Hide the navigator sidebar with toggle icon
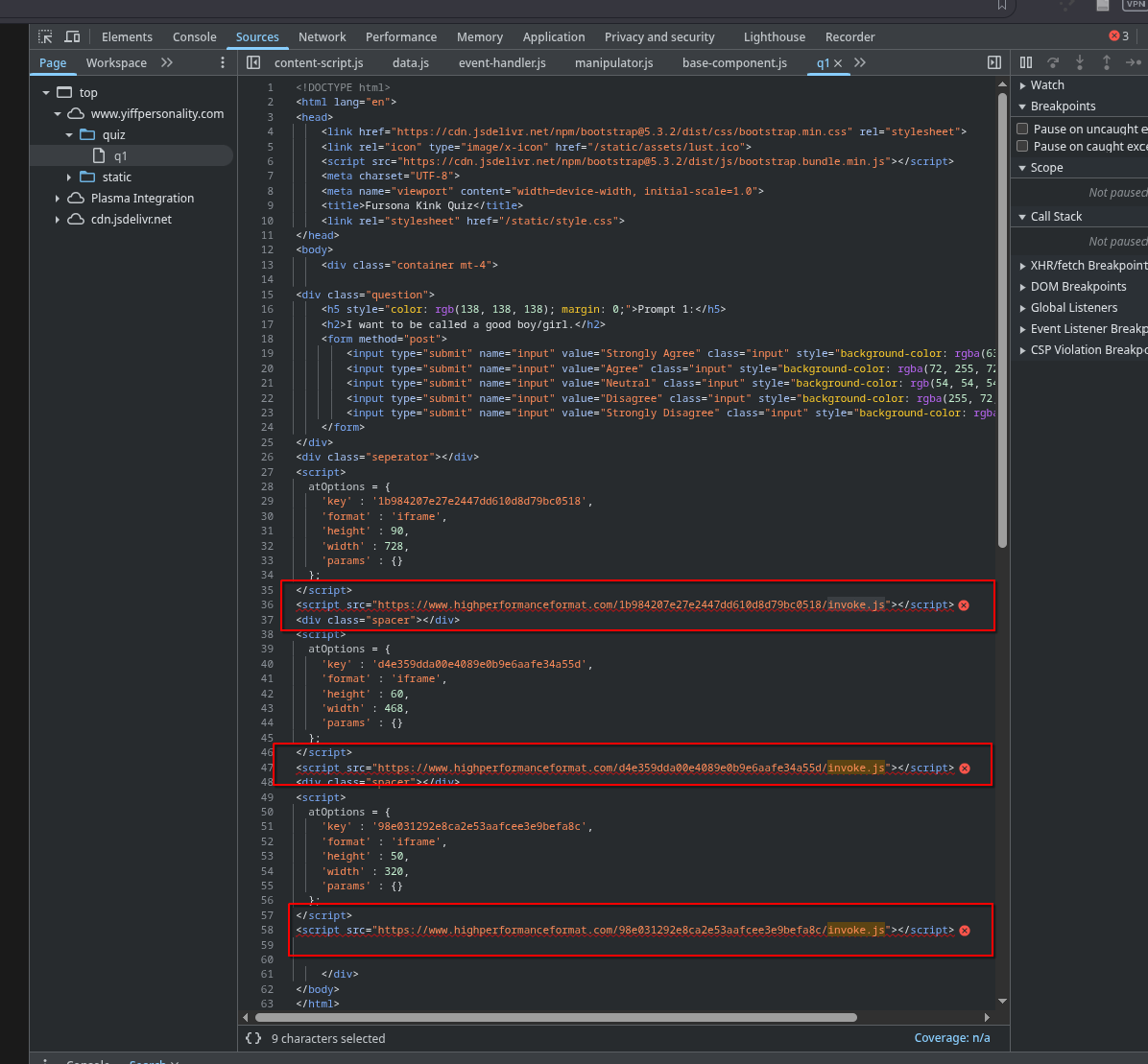 [253, 62]
